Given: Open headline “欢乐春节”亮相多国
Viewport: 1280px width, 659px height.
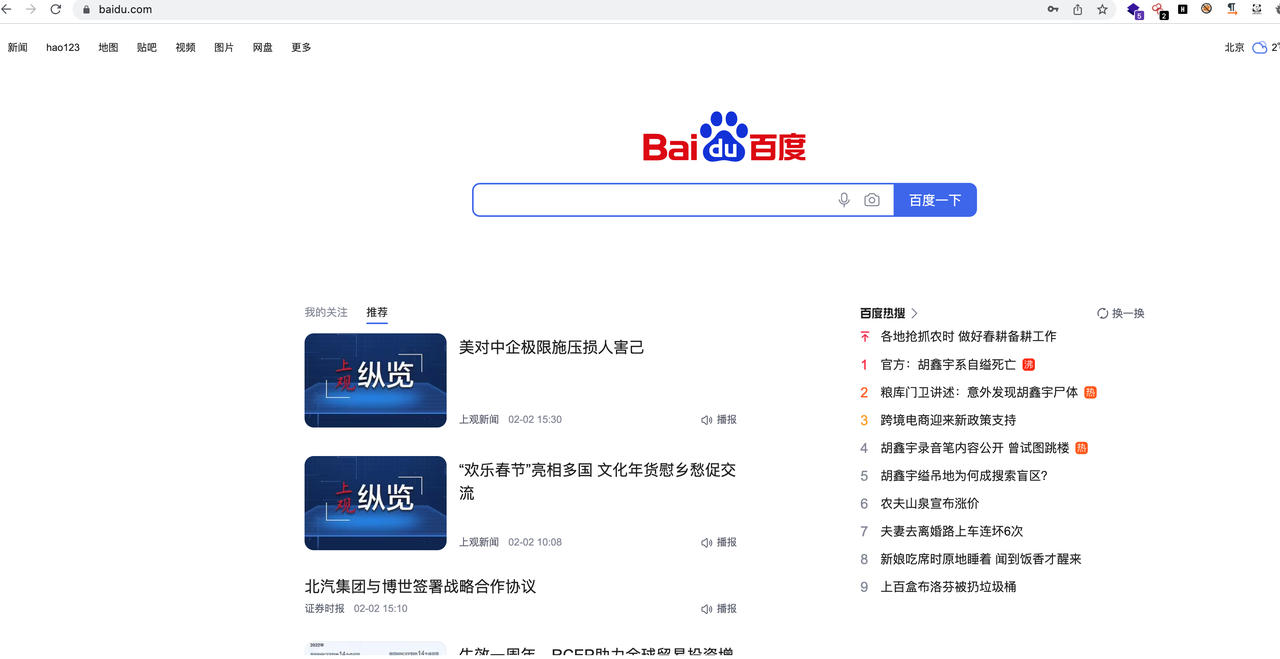Looking at the screenshot, I should (x=597, y=481).
